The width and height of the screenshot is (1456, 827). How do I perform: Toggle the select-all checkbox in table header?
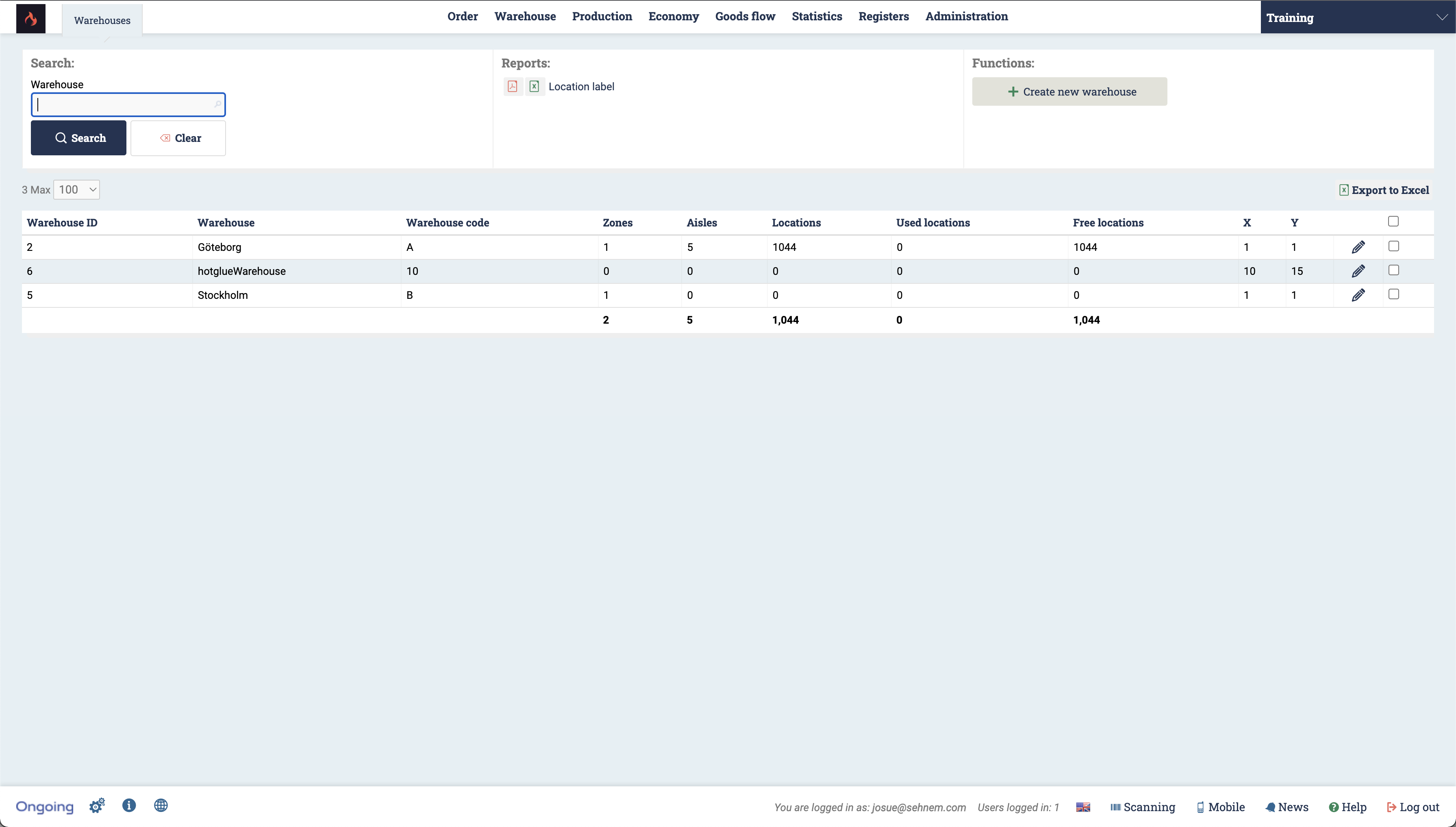pos(1393,222)
